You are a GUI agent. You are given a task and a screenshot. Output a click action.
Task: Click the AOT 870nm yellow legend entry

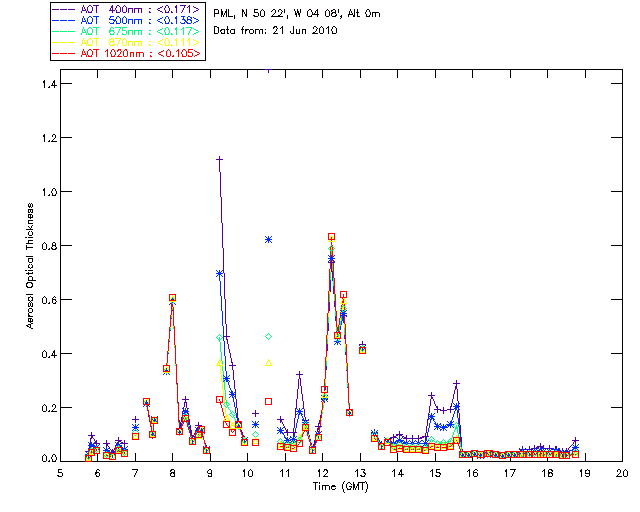tap(127, 42)
